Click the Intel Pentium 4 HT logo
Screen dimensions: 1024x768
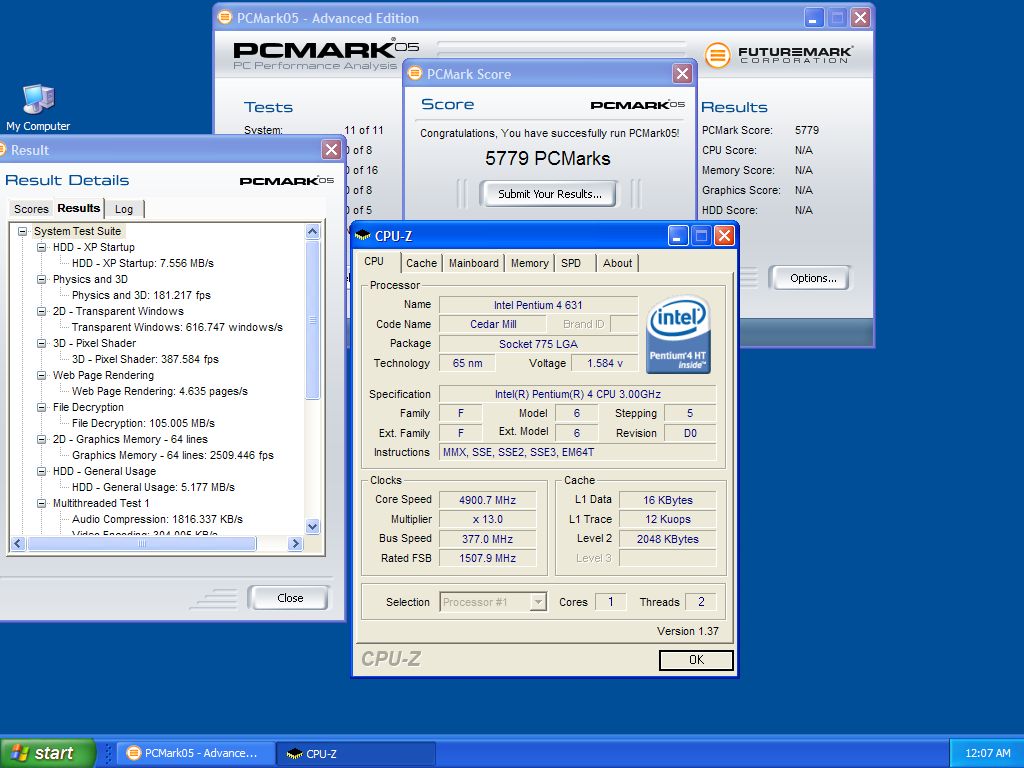[679, 335]
